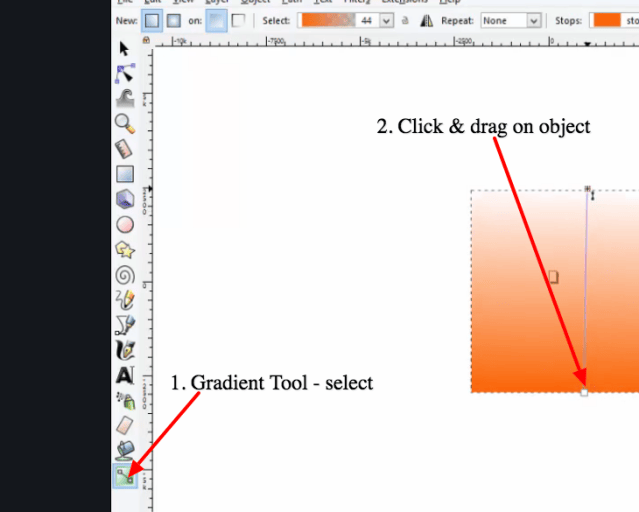Click the orange gradient rectangle object
This screenshot has width=639, height=512.
tap(555, 291)
